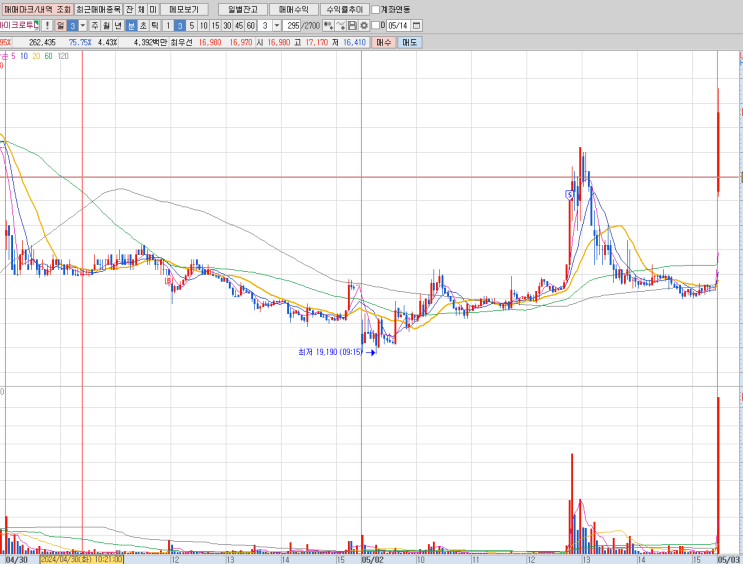The height and width of the screenshot is (564, 743).
Task: Click the 4,392백만 trading value text
Action: point(150,42)
